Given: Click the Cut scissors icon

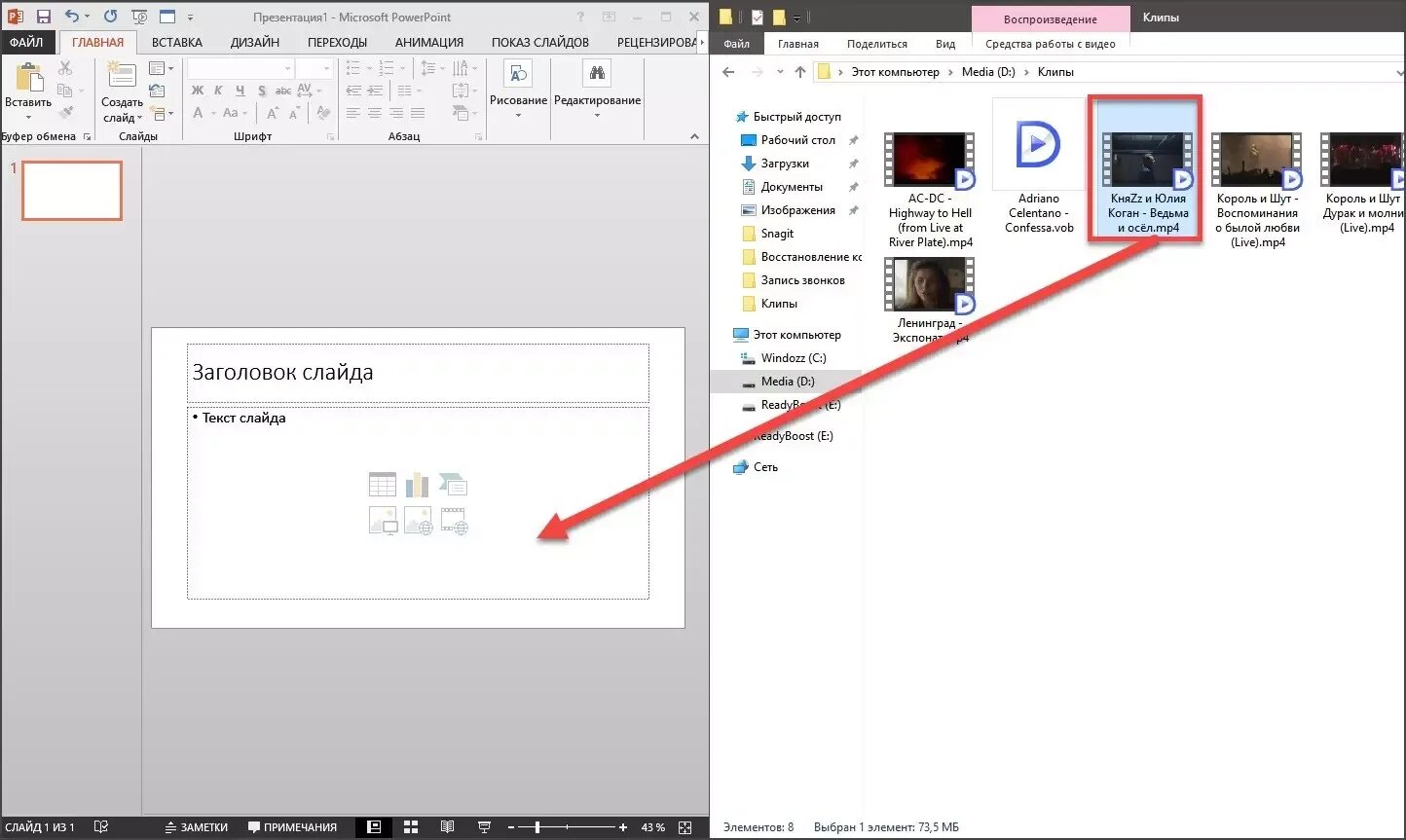Looking at the screenshot, I should click(x=65, y=68).
